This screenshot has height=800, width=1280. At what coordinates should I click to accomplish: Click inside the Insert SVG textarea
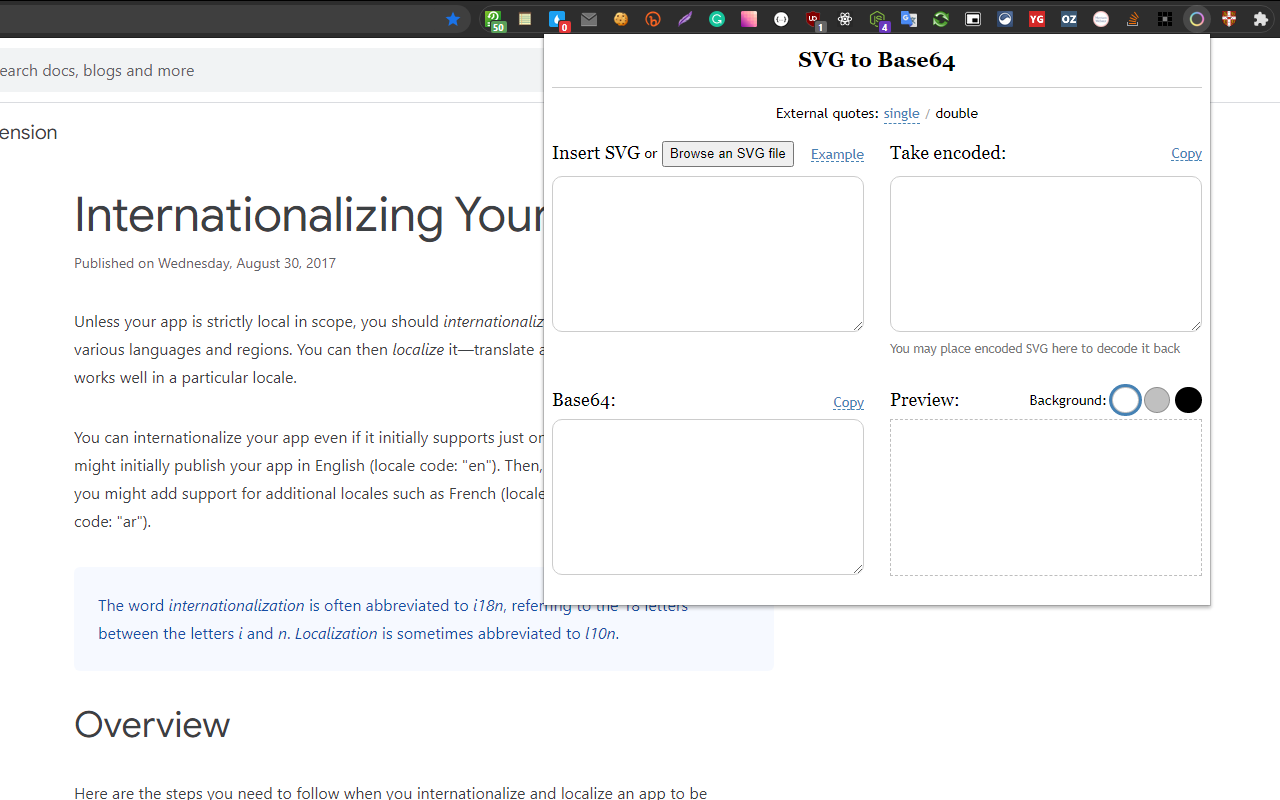coord(708,254)
